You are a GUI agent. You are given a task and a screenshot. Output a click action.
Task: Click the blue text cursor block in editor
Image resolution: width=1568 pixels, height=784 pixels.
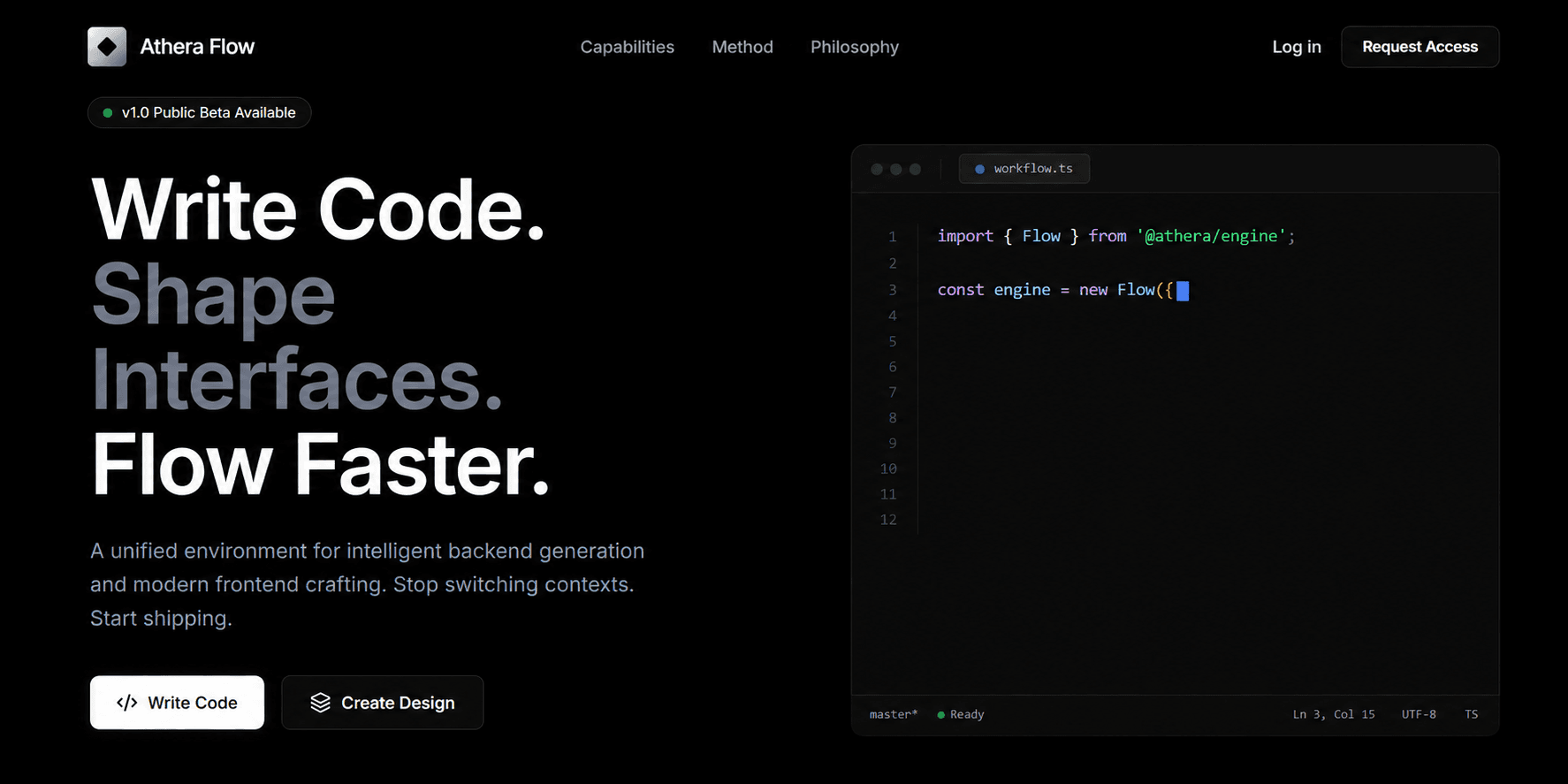pyautogui.click(x=1183, y=291)
